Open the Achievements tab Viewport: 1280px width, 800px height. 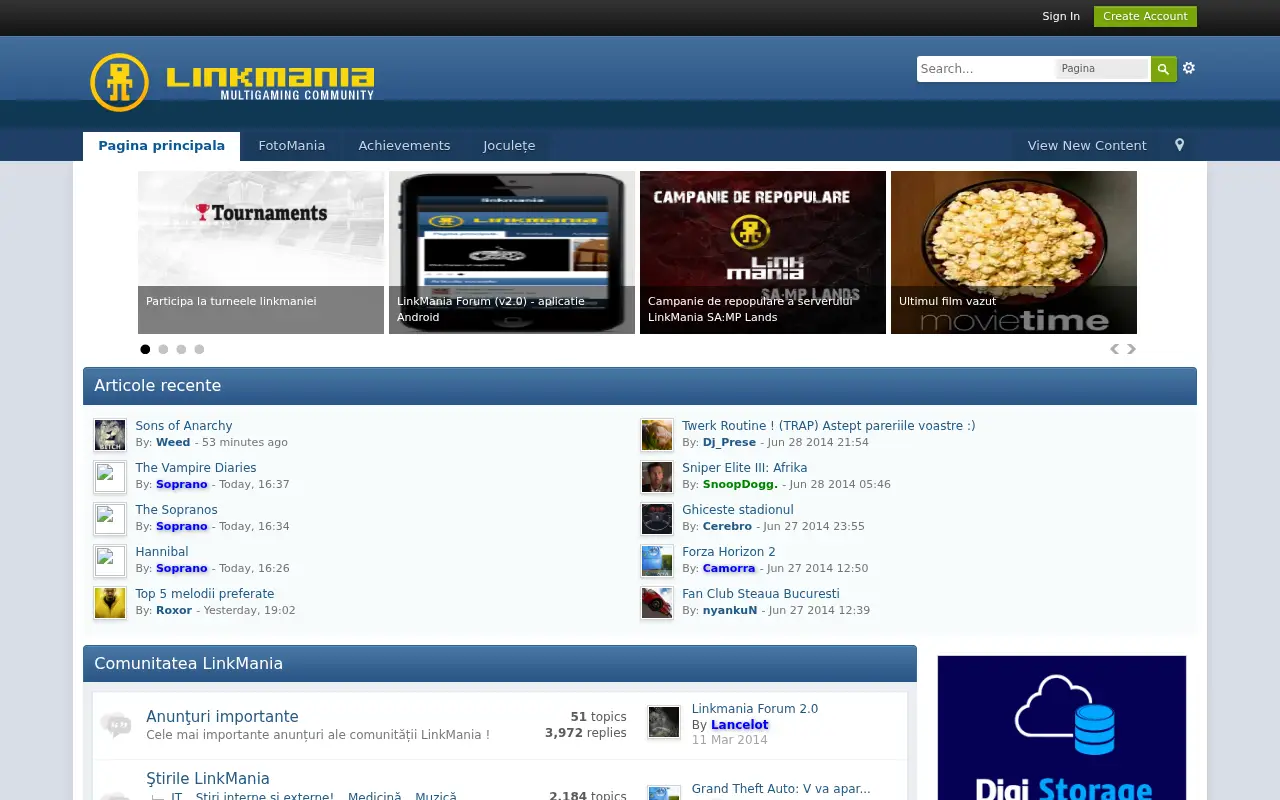(x=404, y=146)
